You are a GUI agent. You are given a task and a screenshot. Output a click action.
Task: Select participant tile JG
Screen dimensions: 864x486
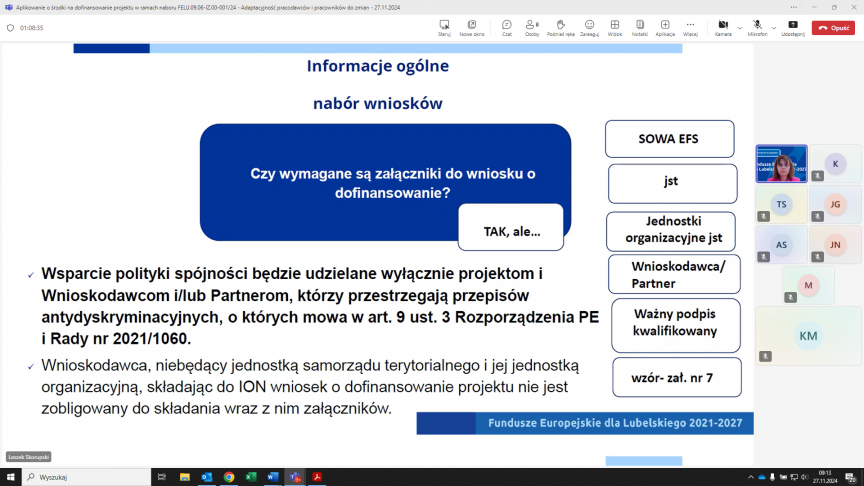(835, 204)
